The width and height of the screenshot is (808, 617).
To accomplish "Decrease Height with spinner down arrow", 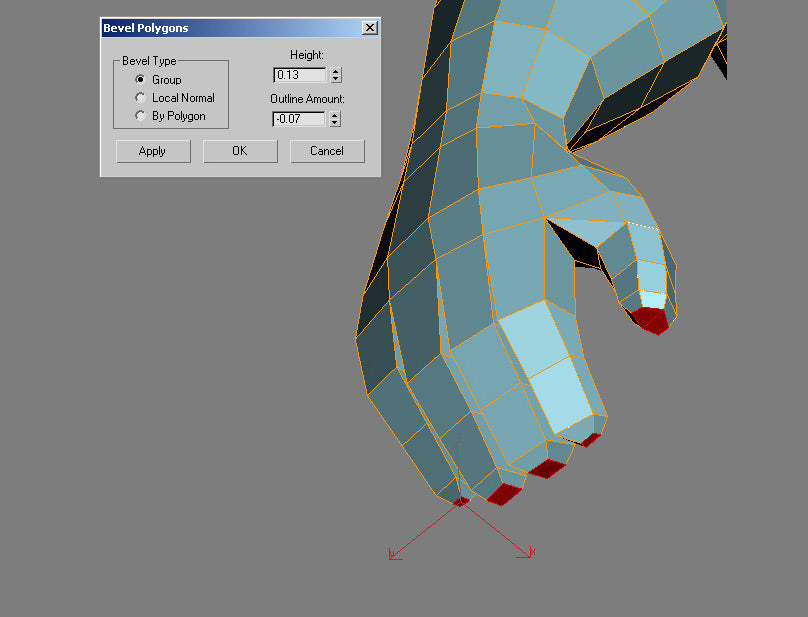I will (335, 79).
